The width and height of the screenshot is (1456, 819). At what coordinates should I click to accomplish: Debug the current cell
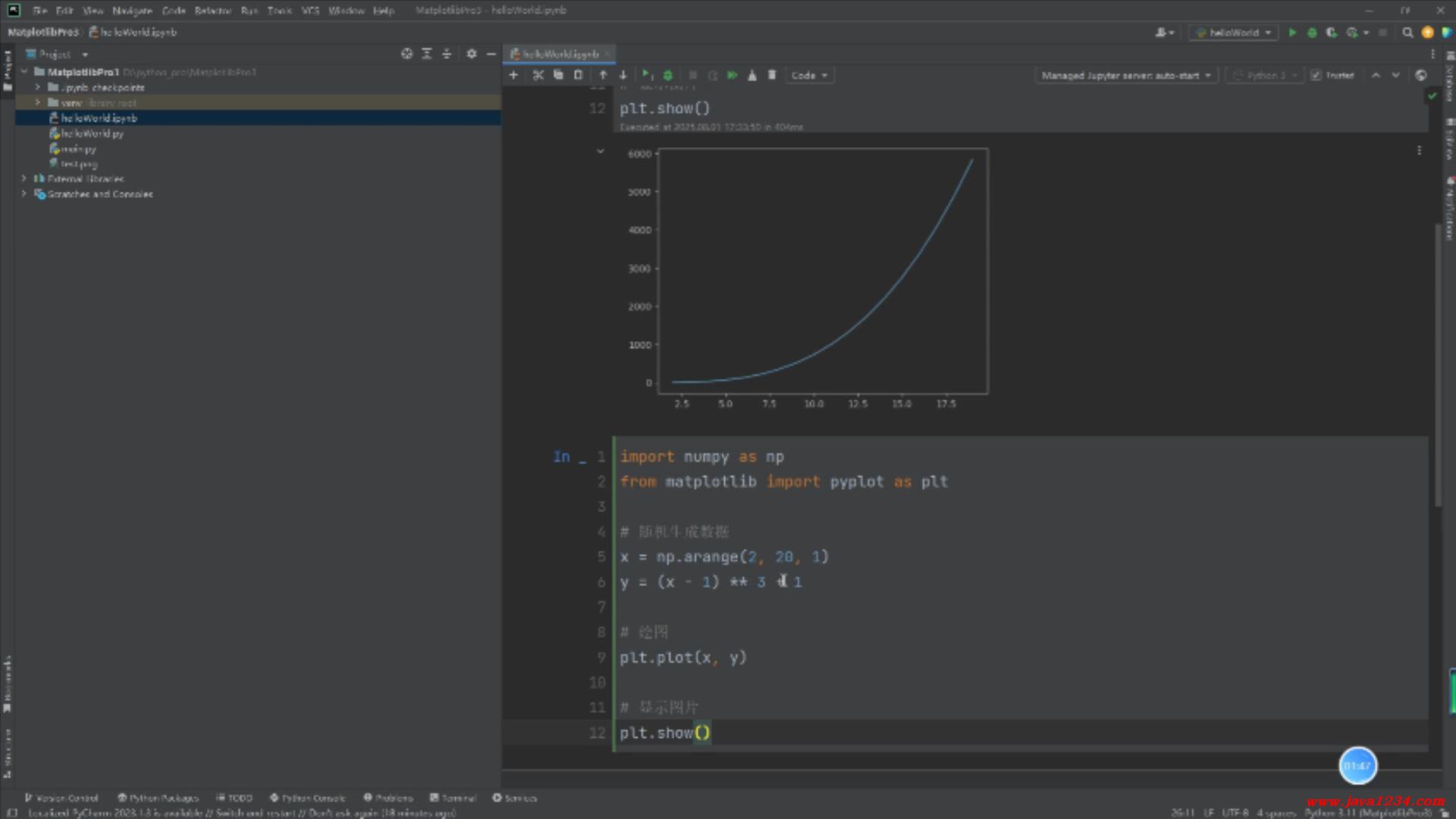[668, 75]
